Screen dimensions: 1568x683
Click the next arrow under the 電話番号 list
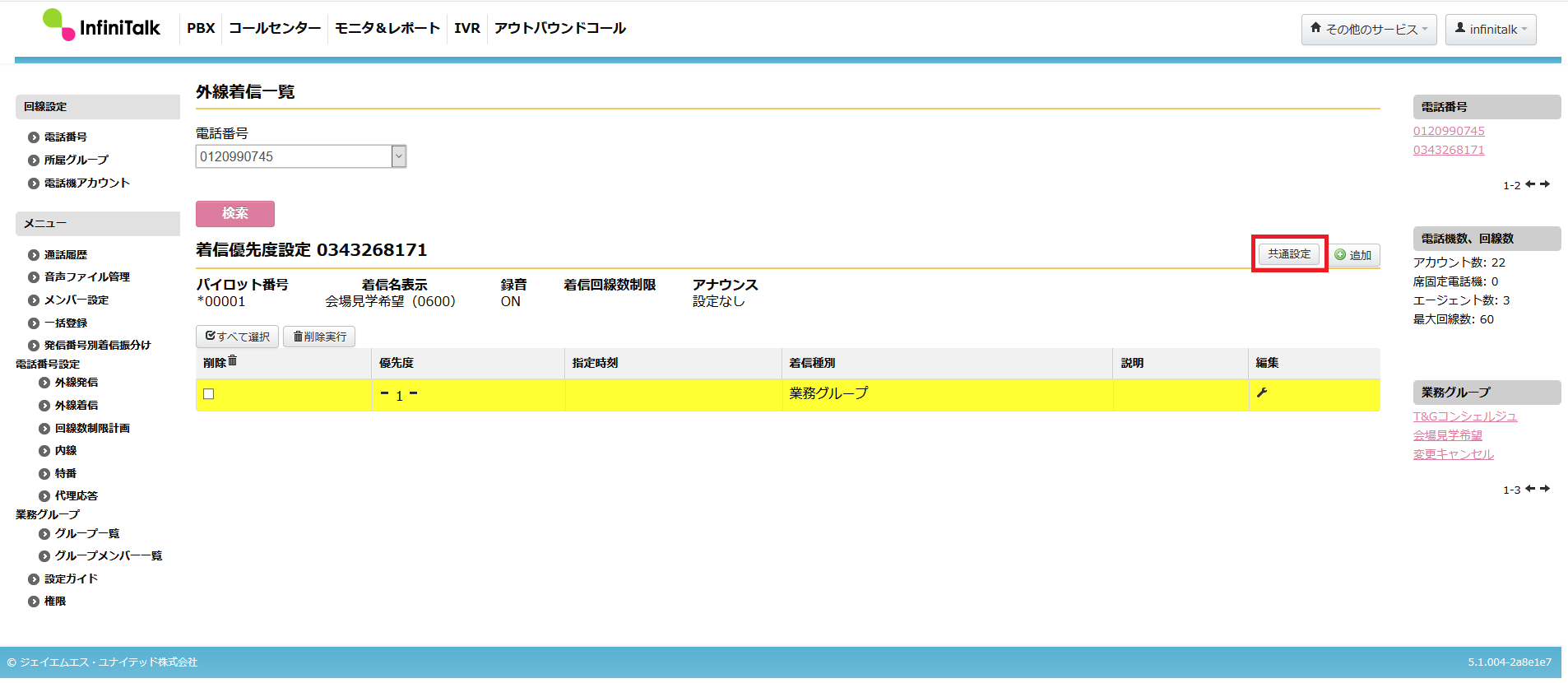[x=1545, y=184]
